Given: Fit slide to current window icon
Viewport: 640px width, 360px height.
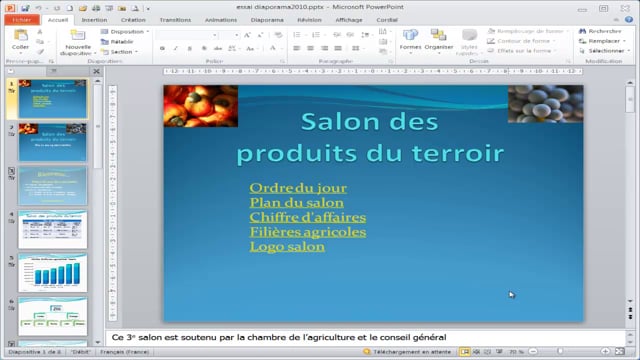Looking at the screenshot, I should tap(620, 351).
